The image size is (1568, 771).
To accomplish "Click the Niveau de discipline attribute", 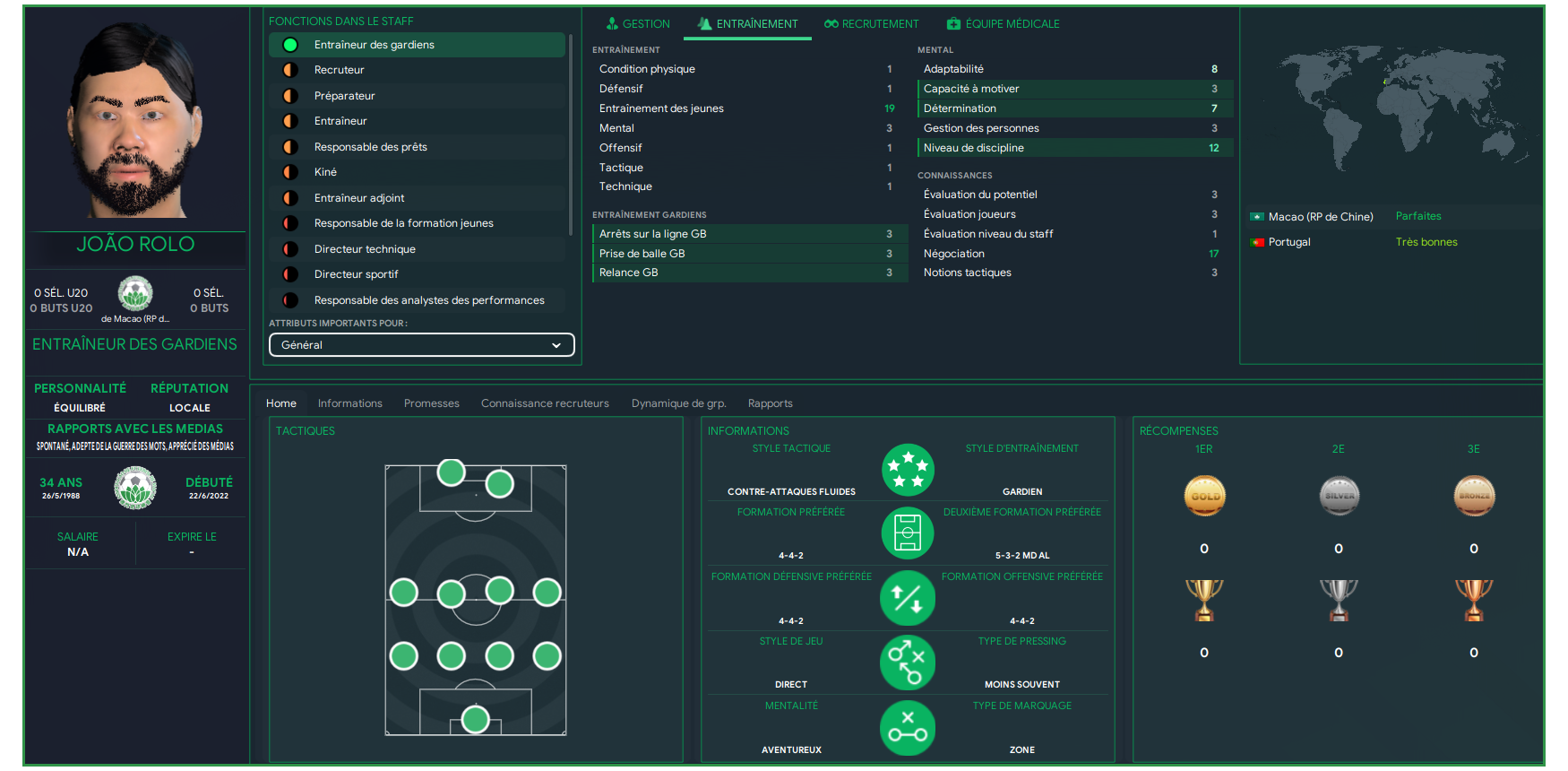I will tap(1074, 148).
